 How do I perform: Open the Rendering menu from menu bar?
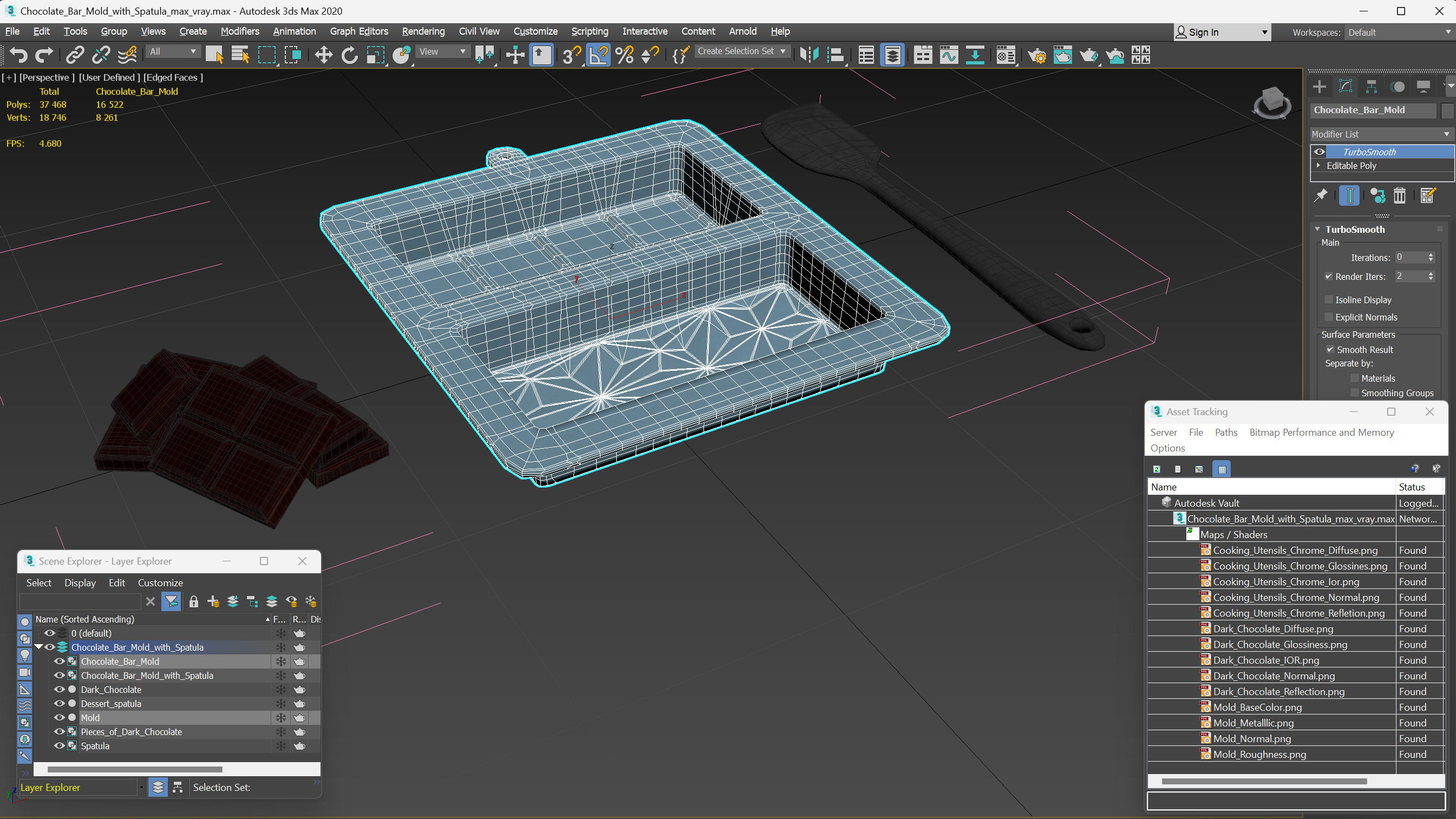tap(423, 31)
